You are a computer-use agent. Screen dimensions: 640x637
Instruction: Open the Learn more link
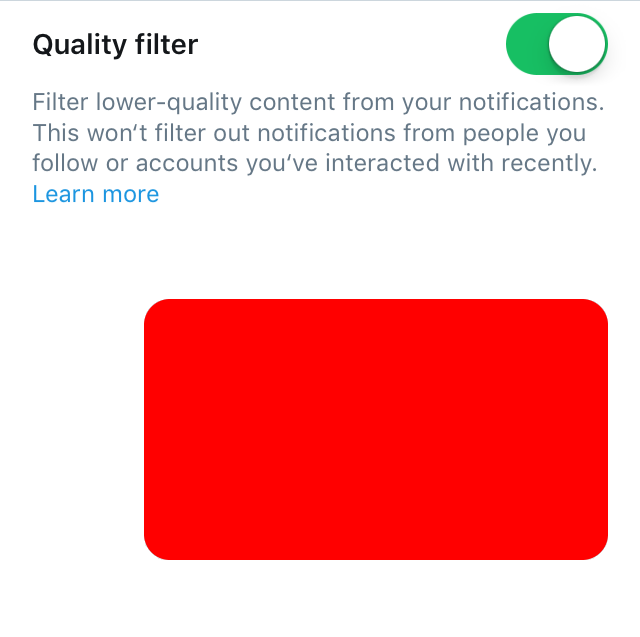click(x=96, y=194)
